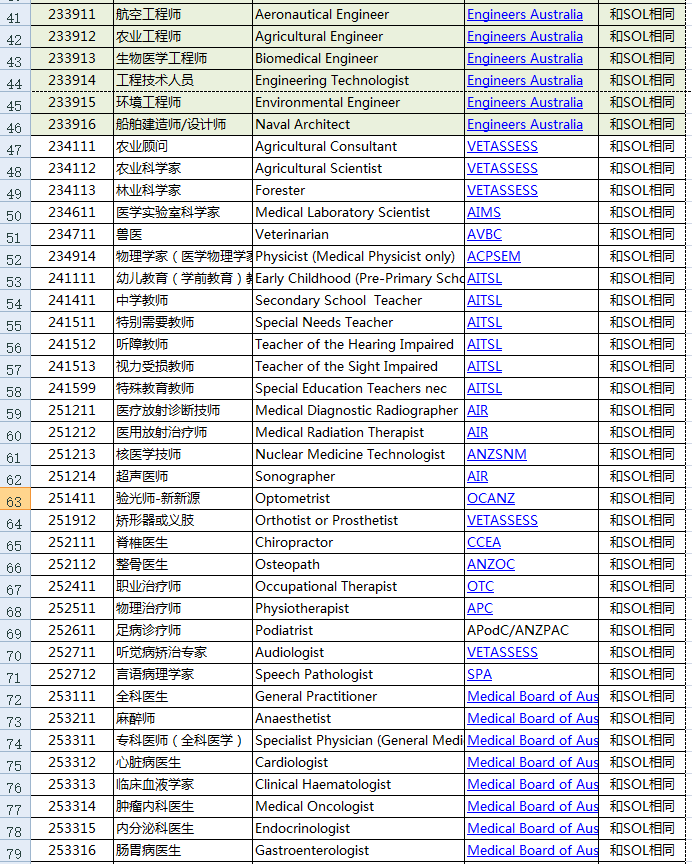The image size is (692, 864).
Task: Open AITSL link for Secondary School Teacher
Action: (x=484, y=301)
